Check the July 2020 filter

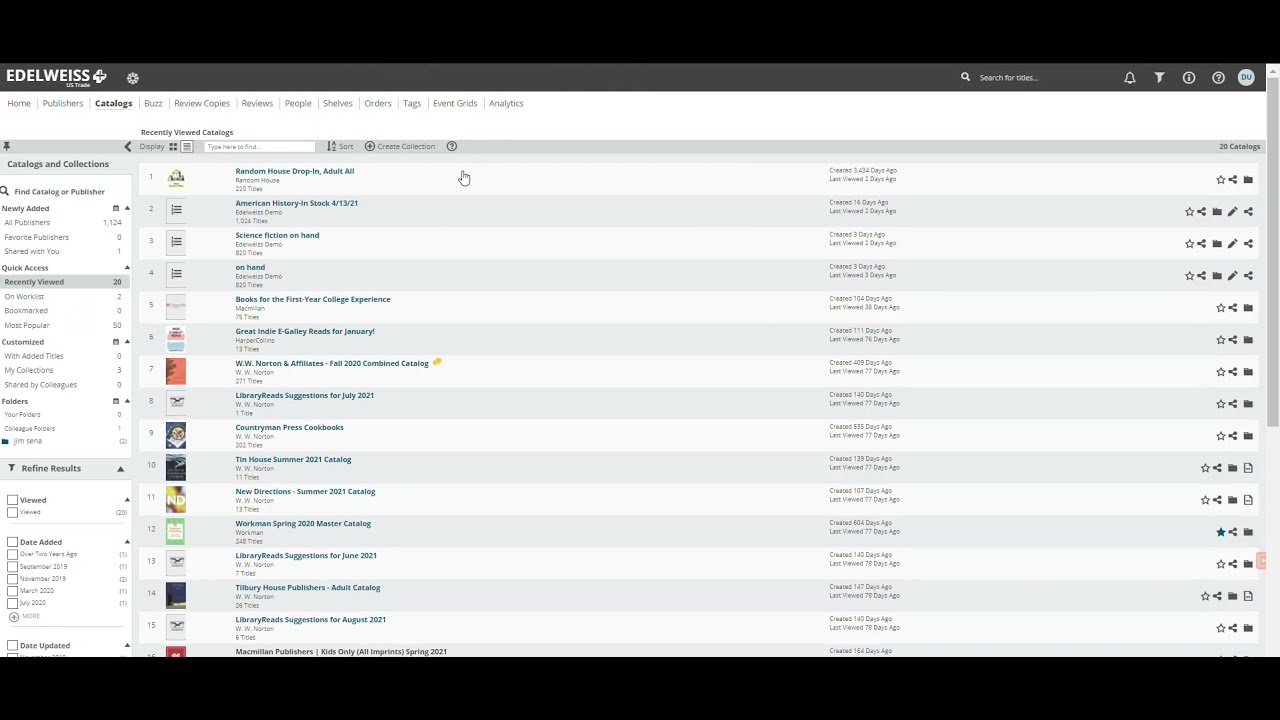pyautogui.click(x=12, y=603)
